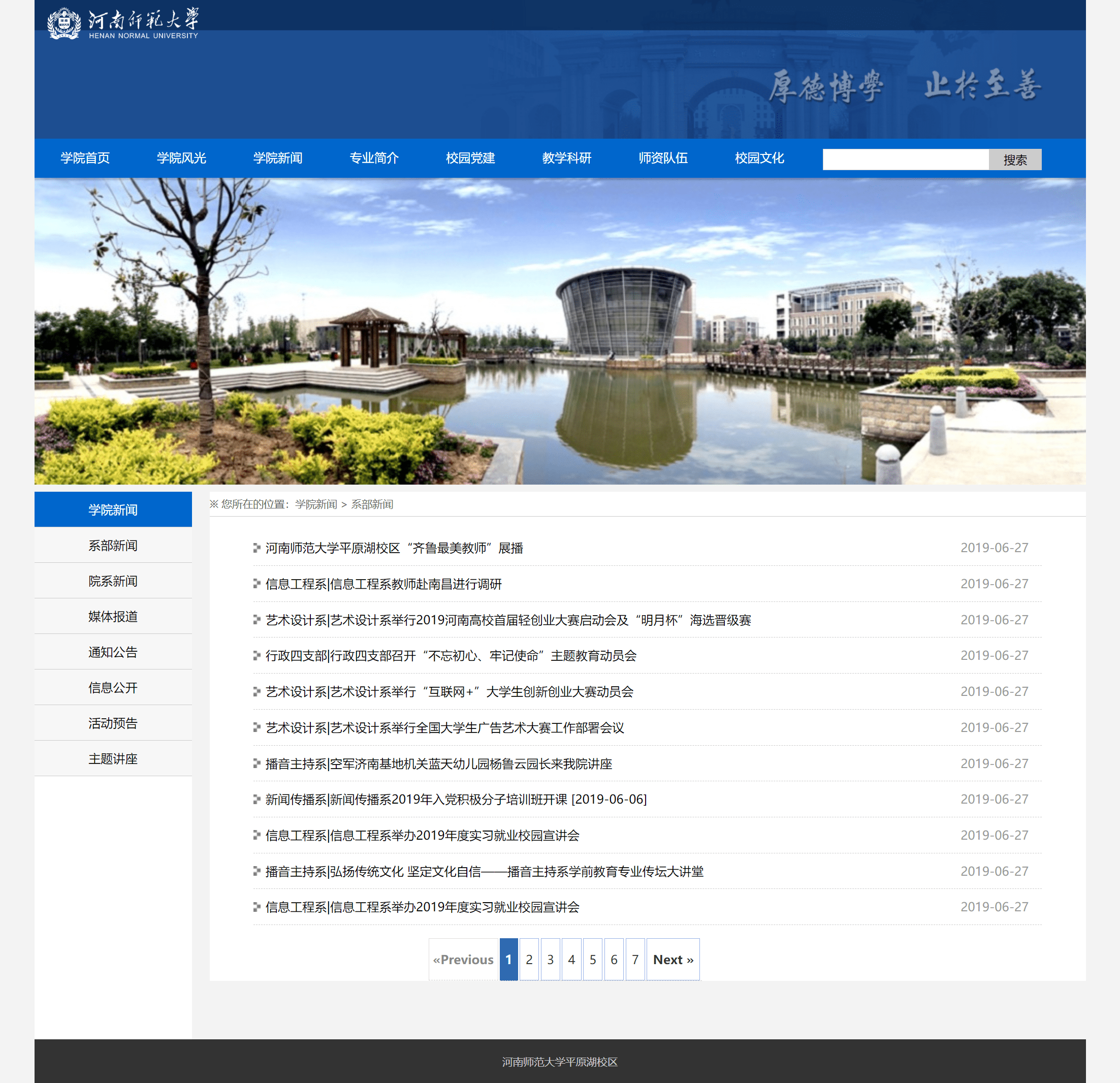Open the news about 齐鲁最美教师 展播
1120x1083 pixels.
[x=395, y=548]
